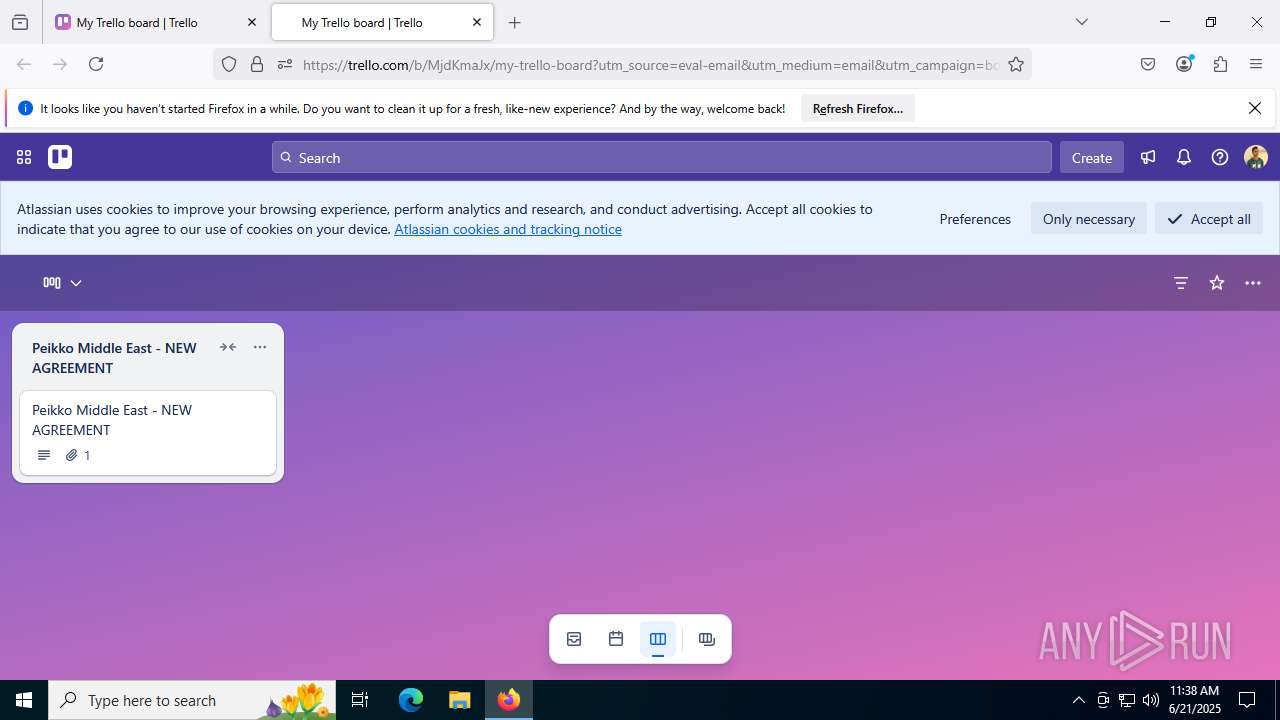
Task: Show hidden system tray icons
Action: click(1078, 700)
